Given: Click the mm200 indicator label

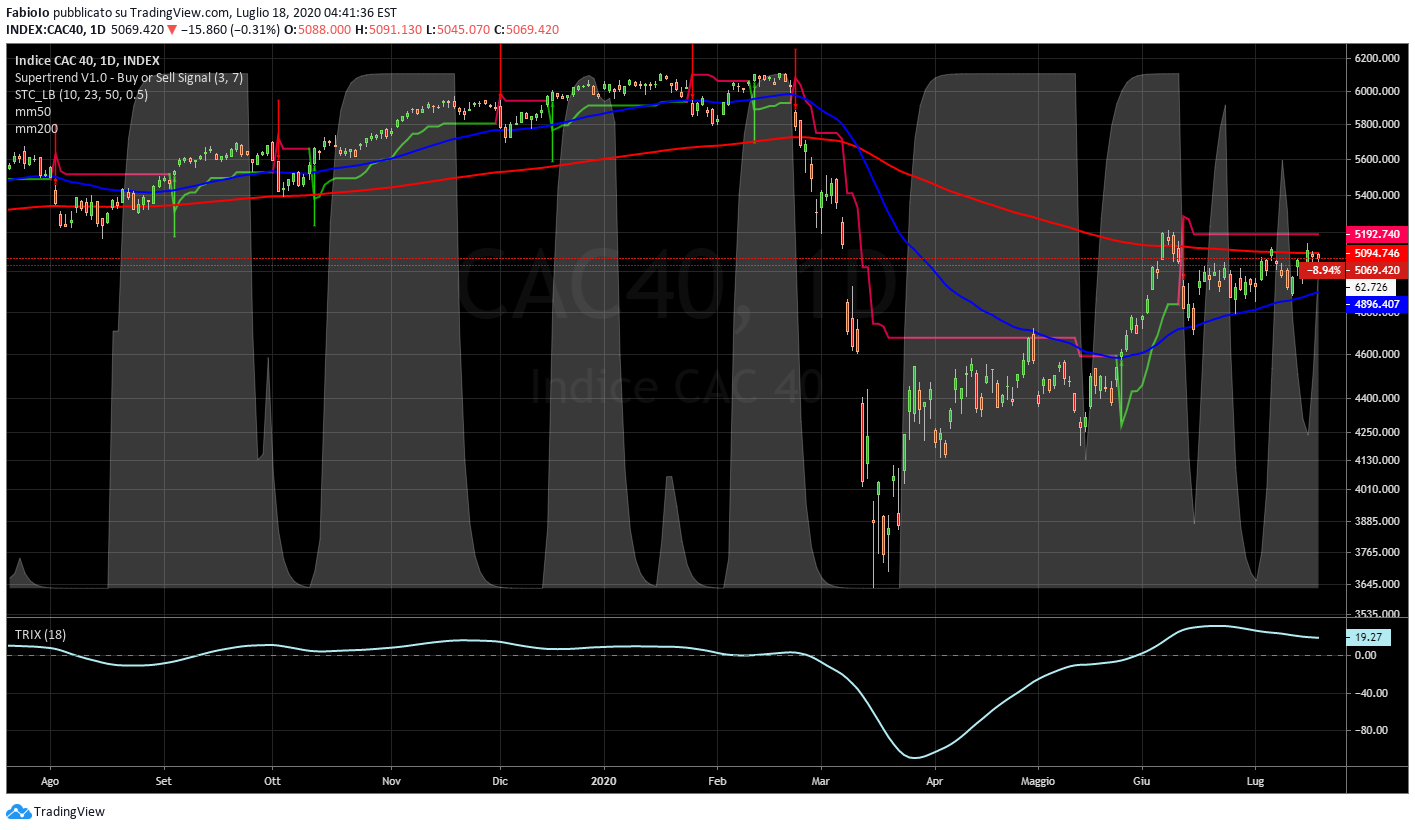Looking at the screenshot, I should click(x=36, y=129).
